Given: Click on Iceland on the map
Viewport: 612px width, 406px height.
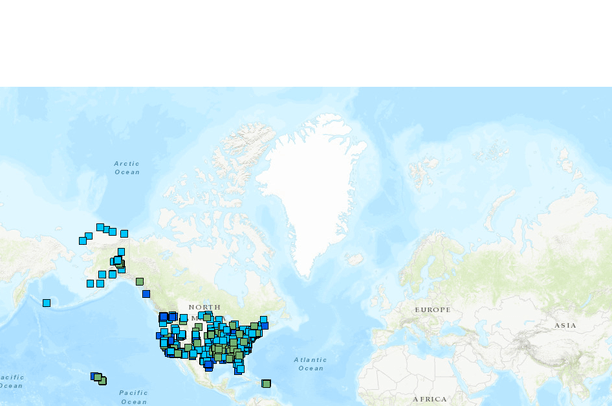Looking at the screenshot, I should (x=354, y=259).
